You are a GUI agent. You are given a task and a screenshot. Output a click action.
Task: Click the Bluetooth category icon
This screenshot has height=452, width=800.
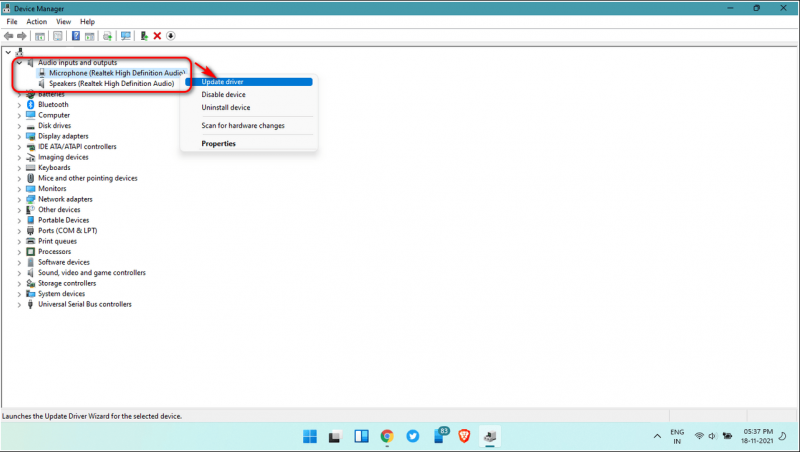click(30, 105)
